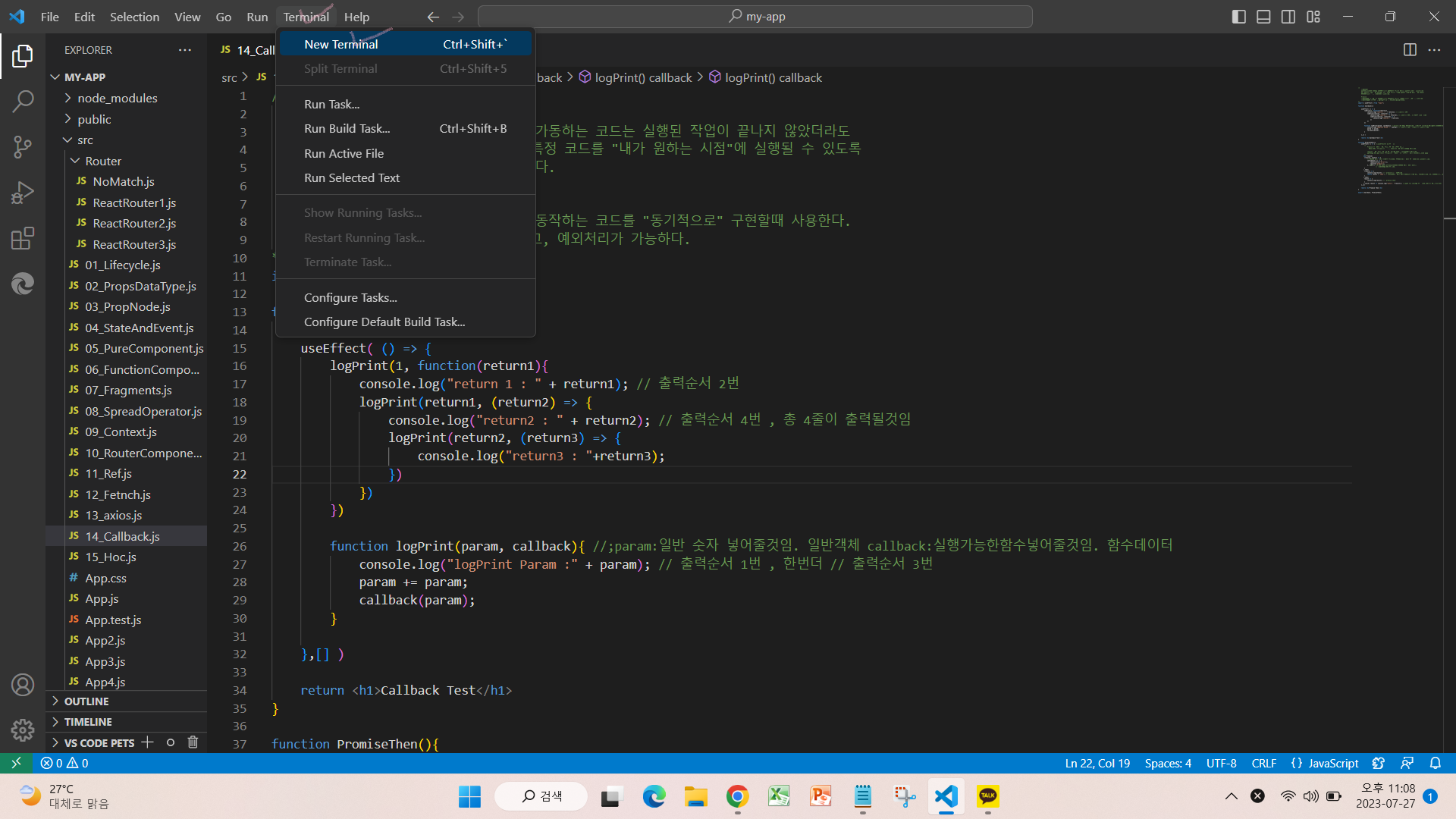Viewport: 1456px width, 819px height.
Task: Toggle the secondary side bar visibility
Action: (x=1288, y=17)
